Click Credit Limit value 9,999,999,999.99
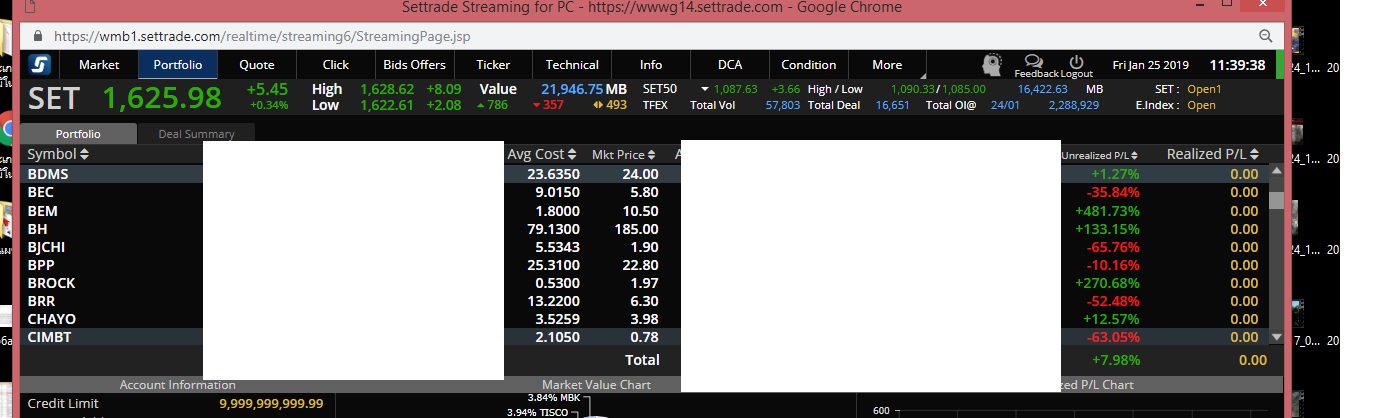The height and width of the screenshot is (418, 1374). 271,403
